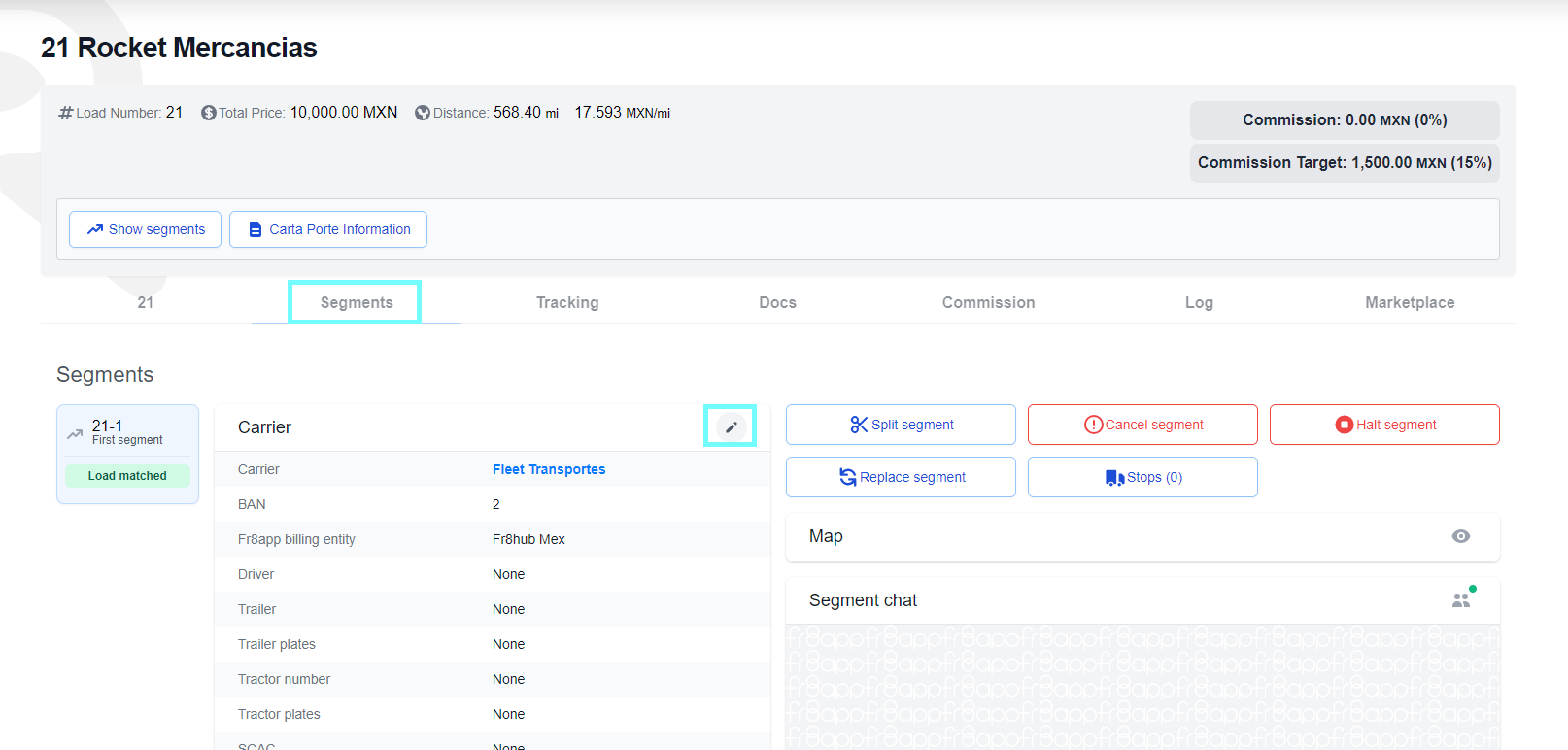This screenshot has width=1568, height=750.
Task: Open the Fleet Transportes carrier link
Action: 549,469
